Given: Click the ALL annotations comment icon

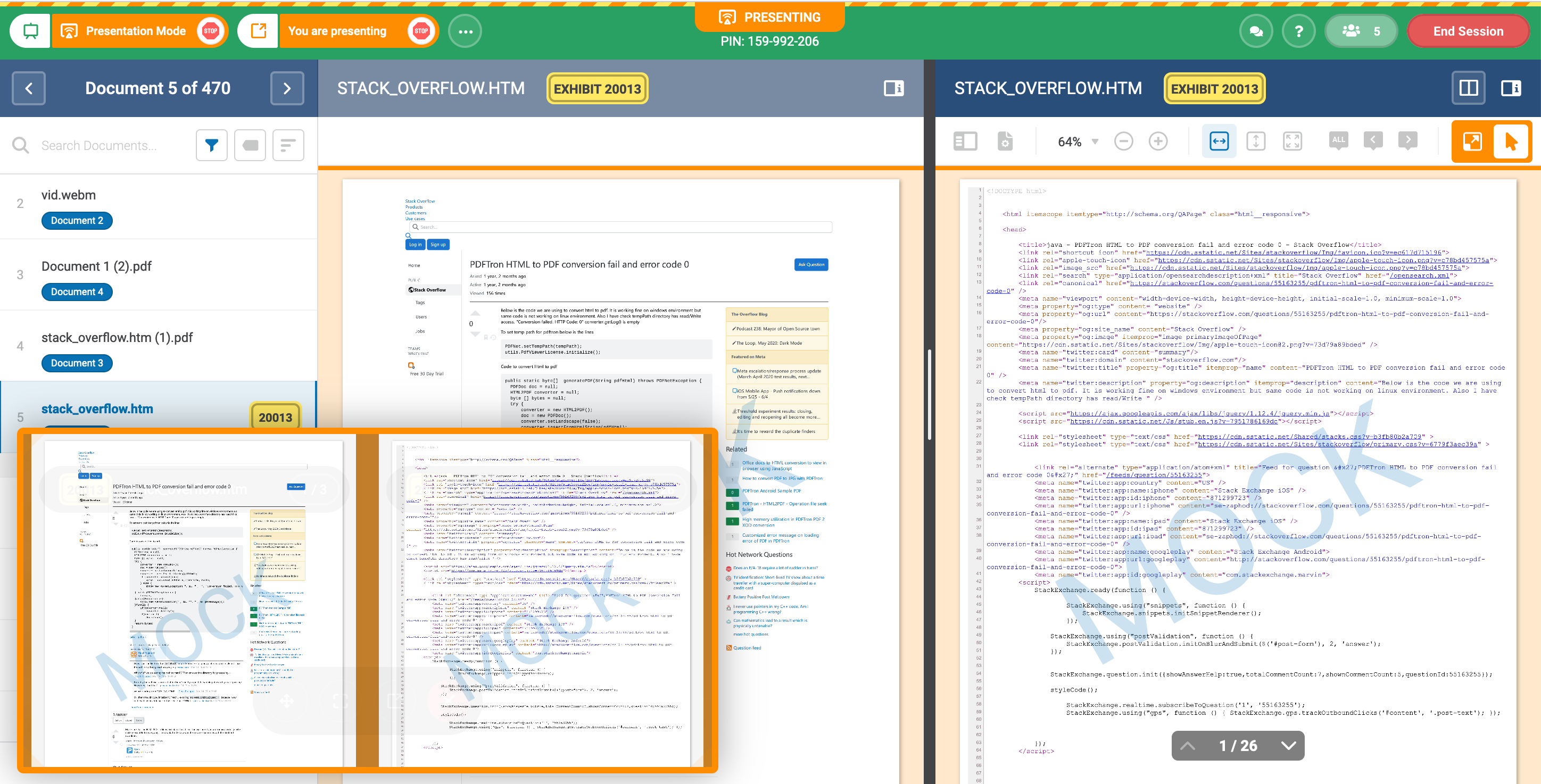Looking at the screenshot, I should pyautogui.click(x=1338, y=141).
